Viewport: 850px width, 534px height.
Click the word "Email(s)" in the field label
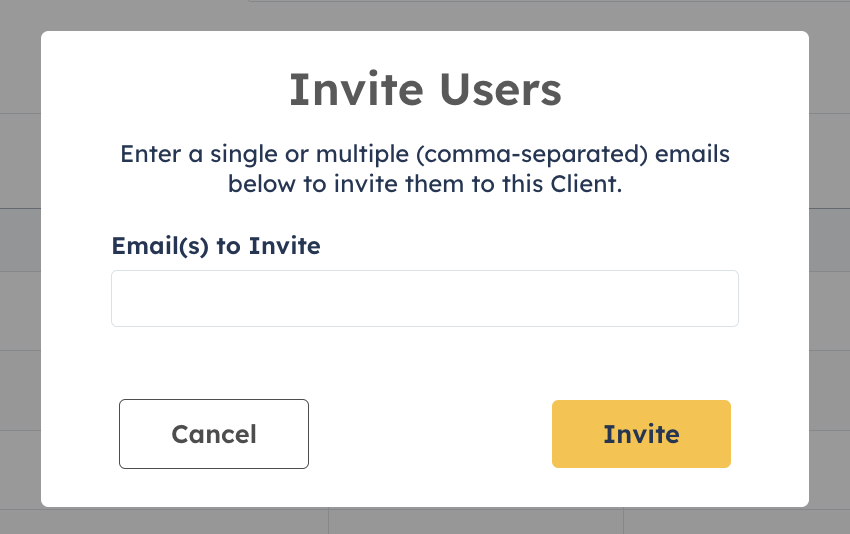[x=160, y=246]
